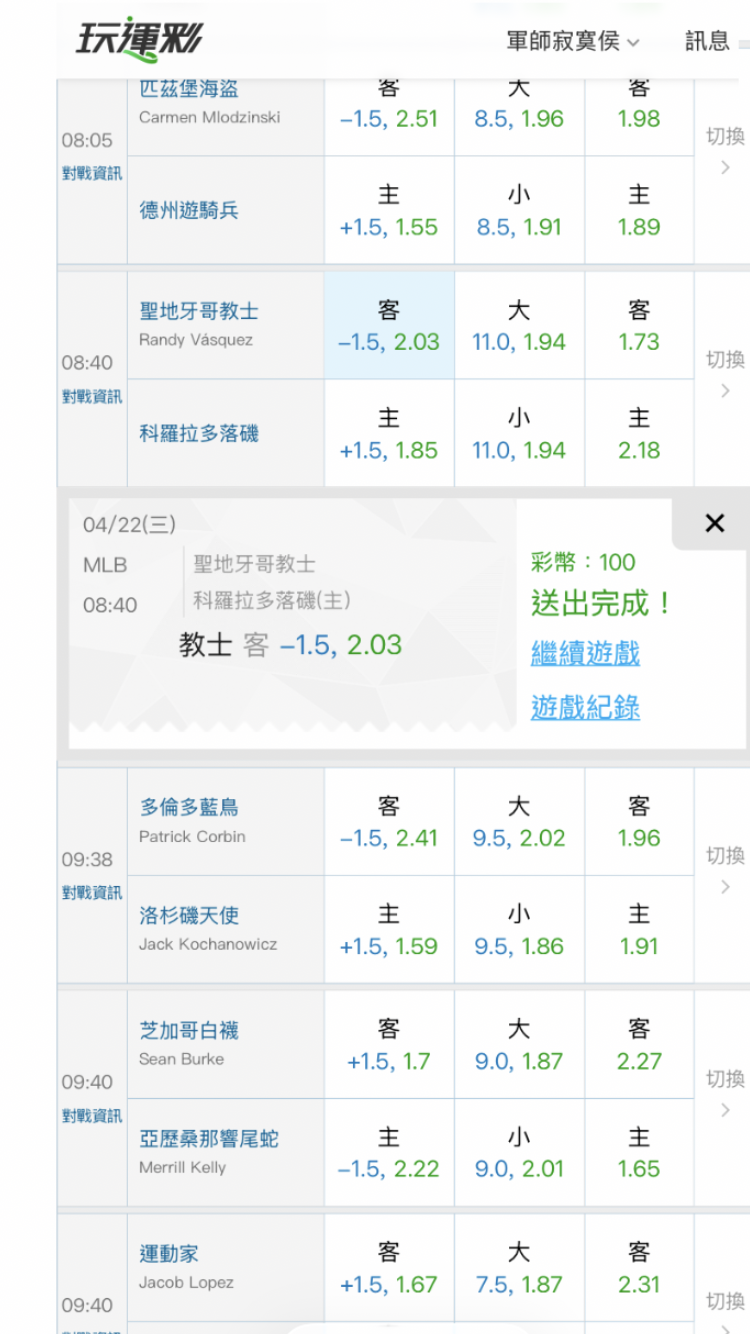The height and width of the screenshot is (1334, 750).
Task: Select 主 +1.5, 1.85 for 科羅拉多落磯
Action: 389,434
